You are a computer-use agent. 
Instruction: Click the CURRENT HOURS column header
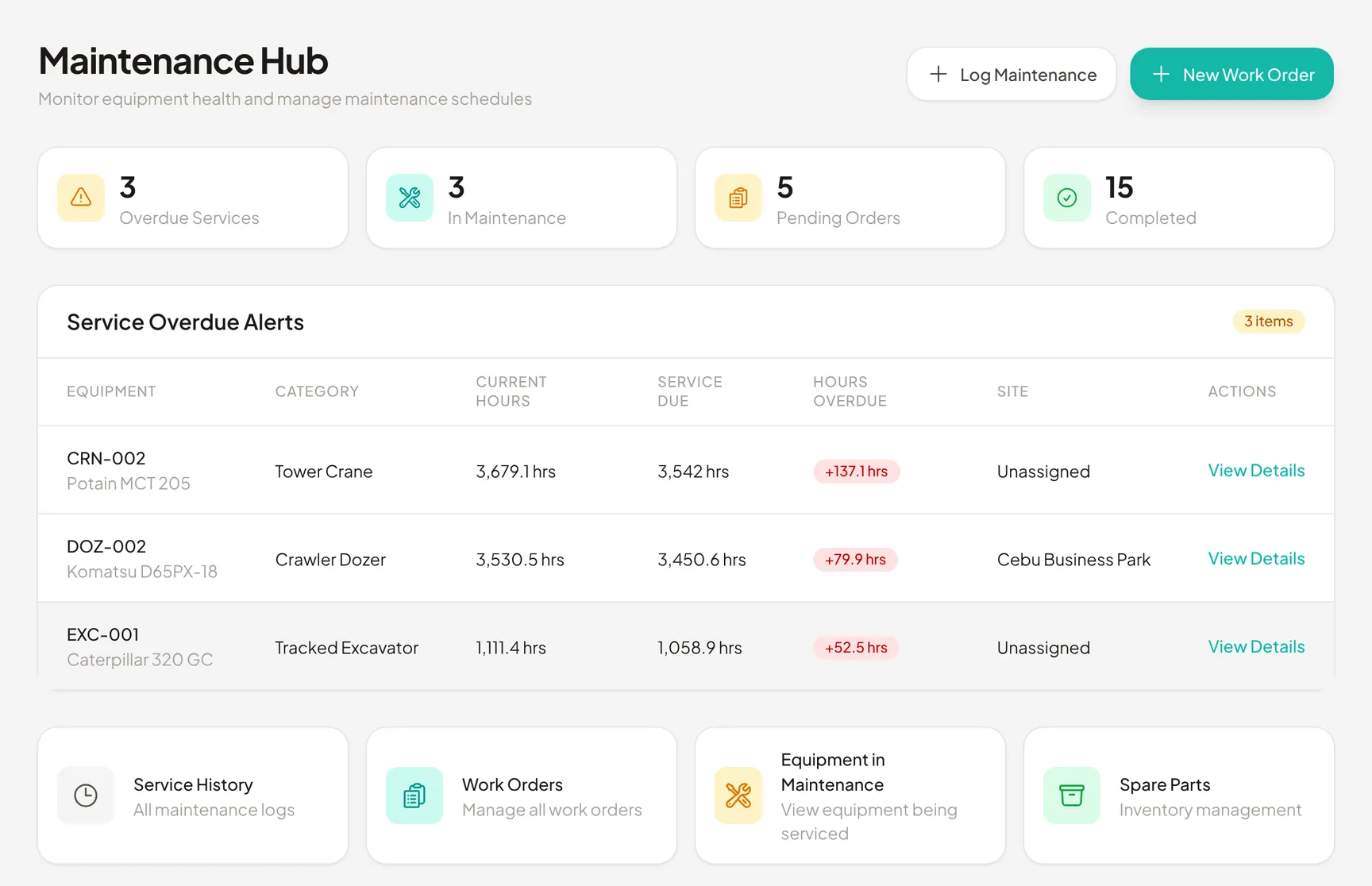511,391
